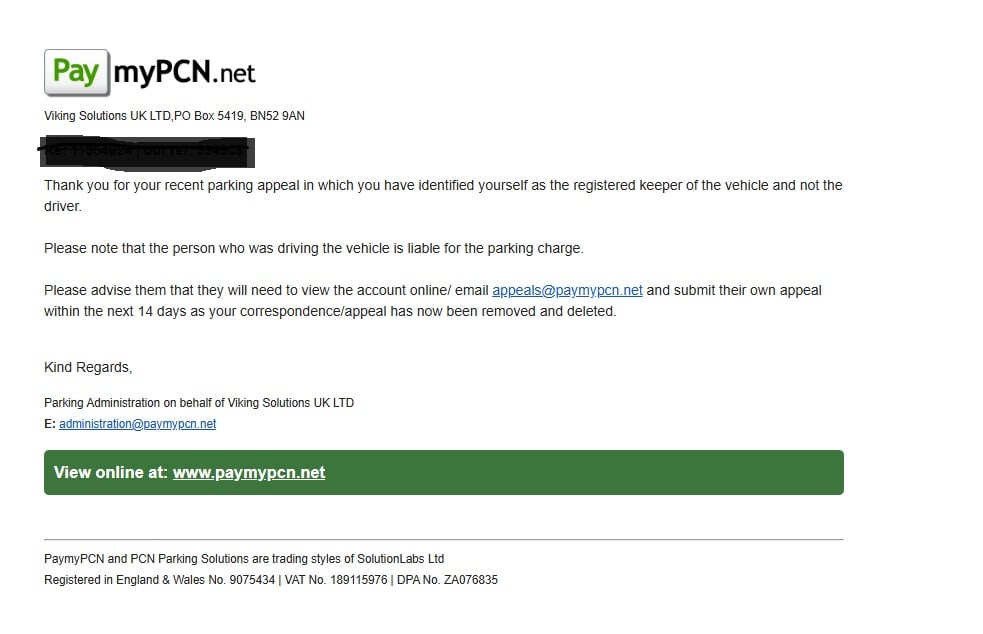Viewport: 983px width, 634px height.
Task: Open the administration@paymypcn.net email link
Action: tap(137, 424)
